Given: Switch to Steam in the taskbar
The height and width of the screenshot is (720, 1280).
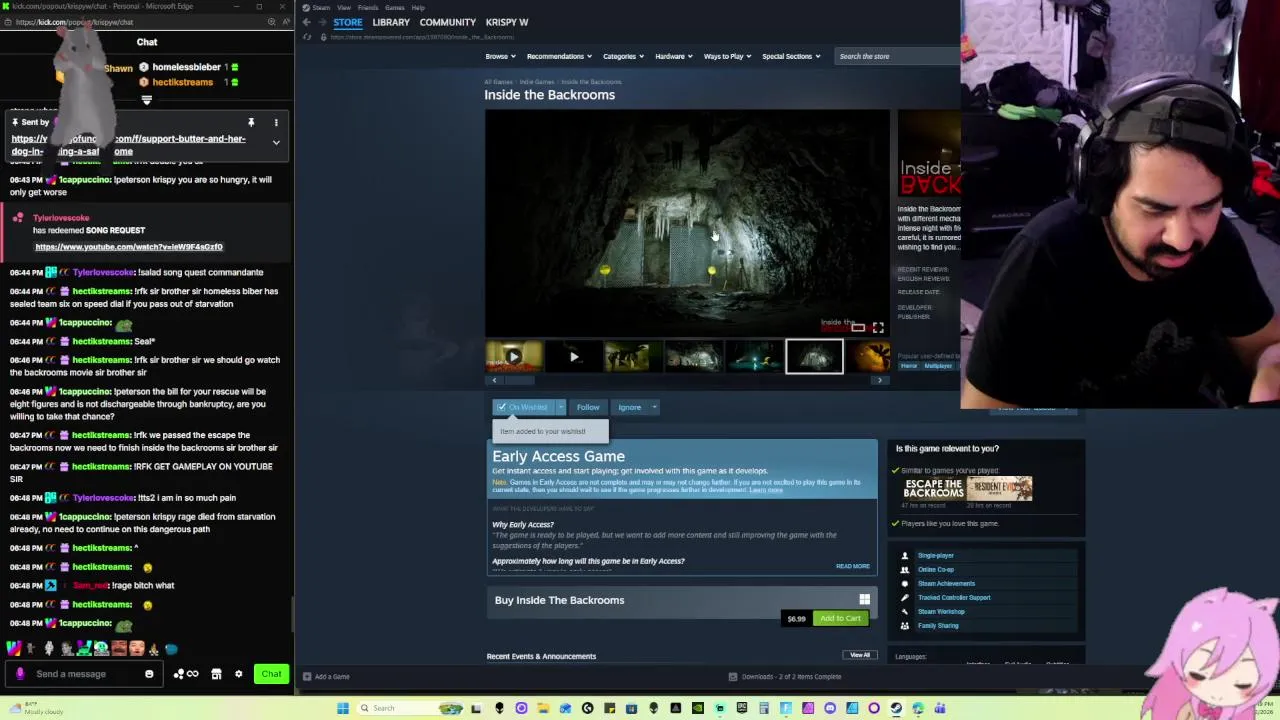Looking at the screenshot, I should click(x=896, y=708).
